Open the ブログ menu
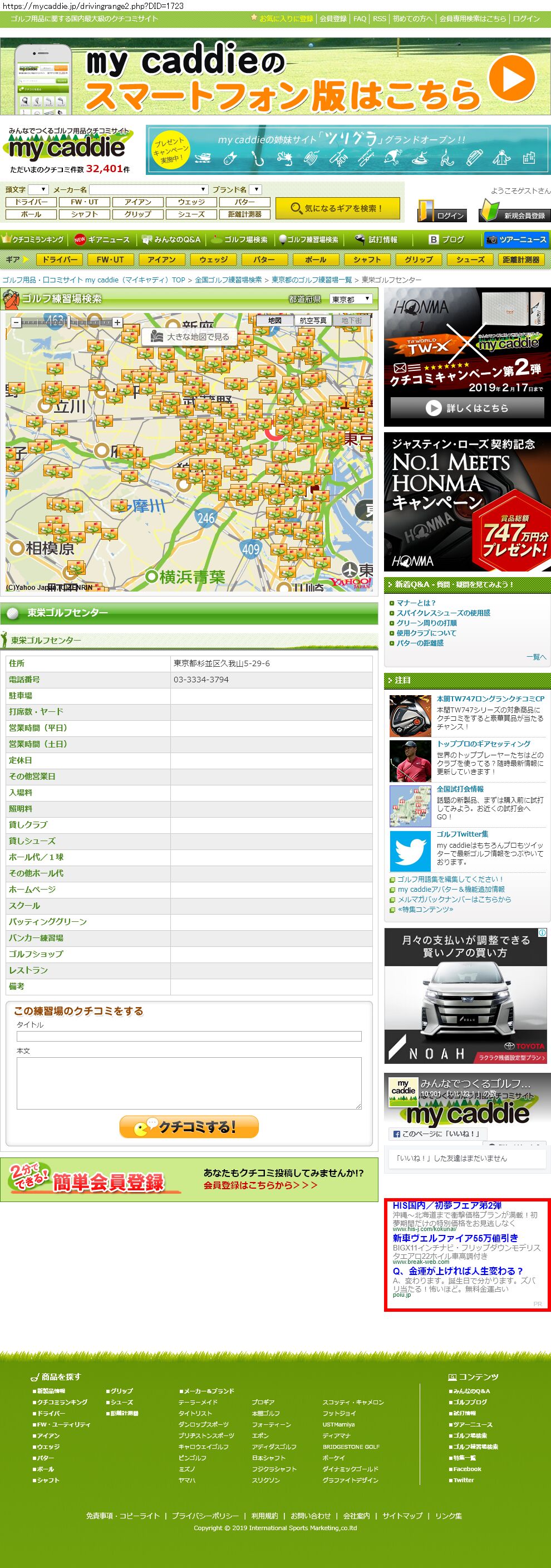The image size is (551, 1568). pos(446,240)
